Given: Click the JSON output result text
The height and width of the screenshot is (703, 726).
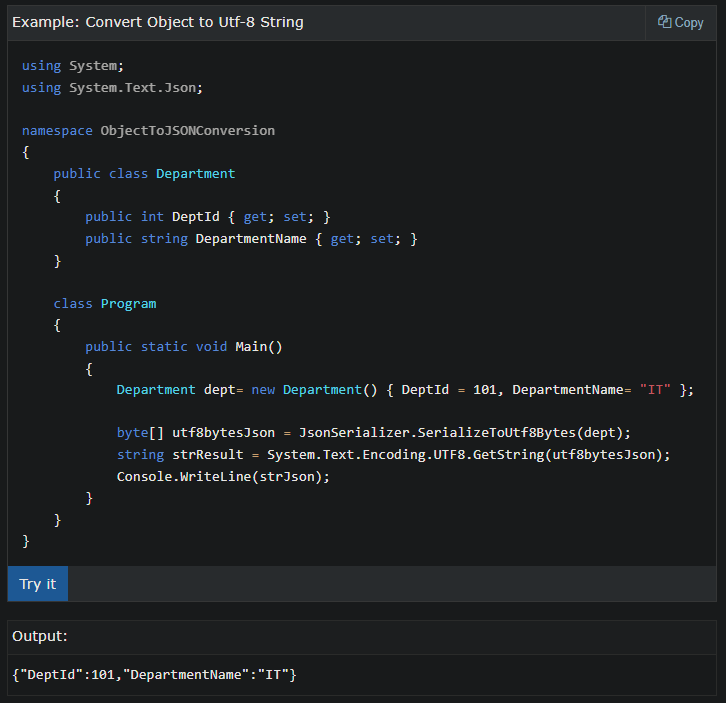Looking at the screenshot, I should click(154, 675).
